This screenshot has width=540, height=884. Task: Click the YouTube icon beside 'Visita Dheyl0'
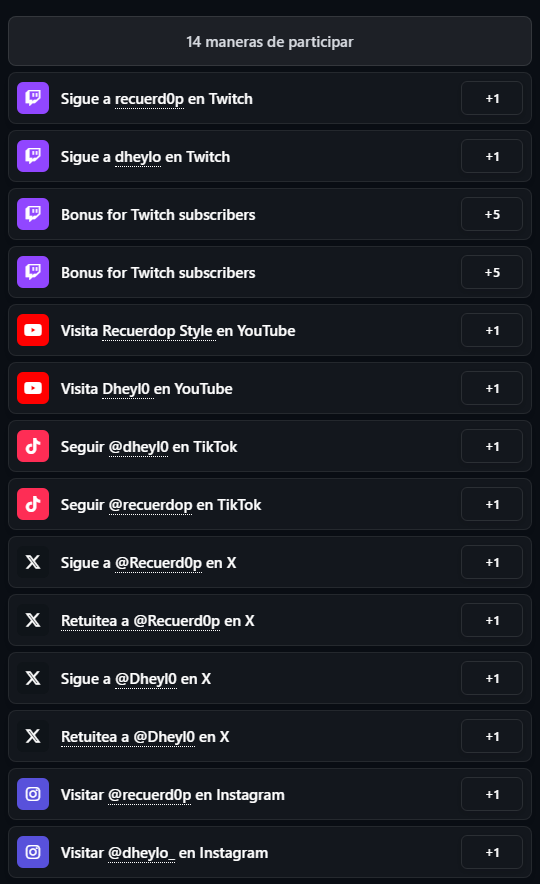tap(33, 388)
